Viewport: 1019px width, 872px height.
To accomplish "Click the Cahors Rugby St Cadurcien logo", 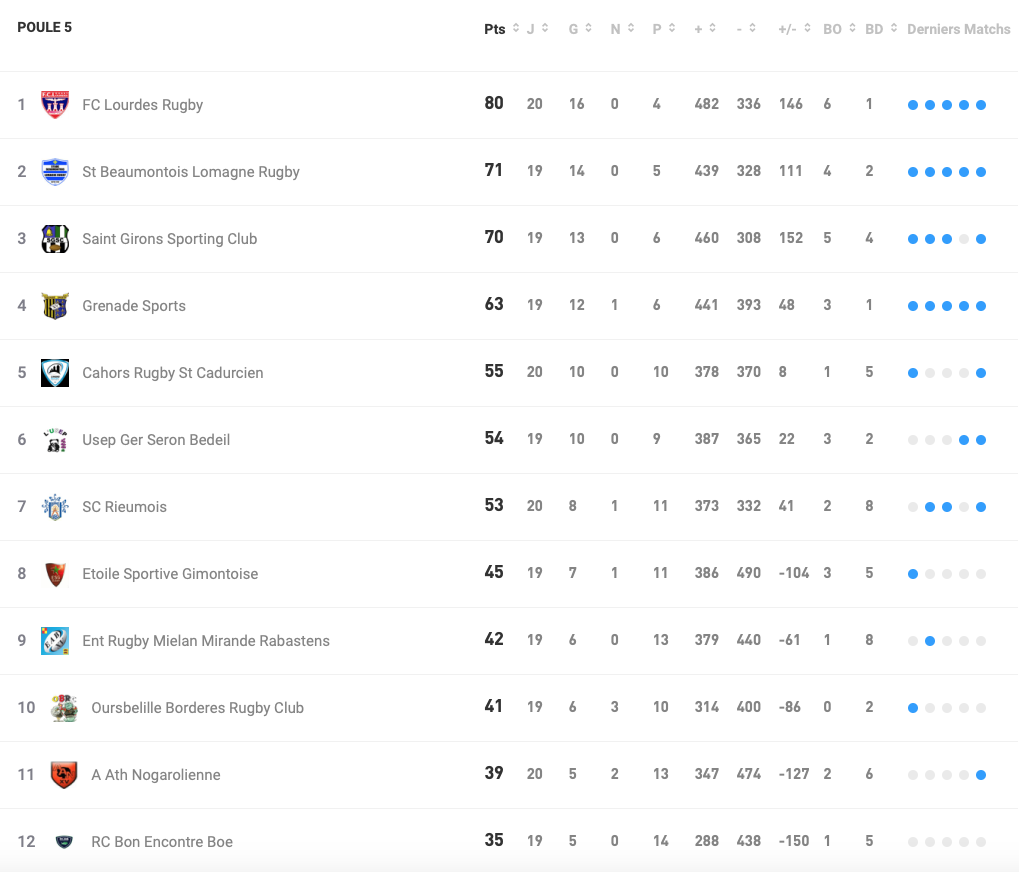I will pyautogui.click(x=55, y=373).
